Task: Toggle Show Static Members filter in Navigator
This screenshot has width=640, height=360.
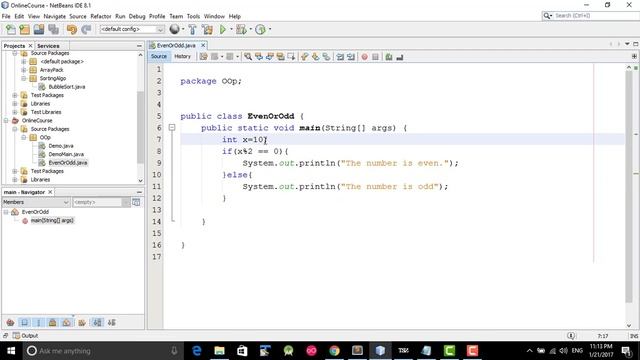Action: pyautogui.click(x=38, y=322)
